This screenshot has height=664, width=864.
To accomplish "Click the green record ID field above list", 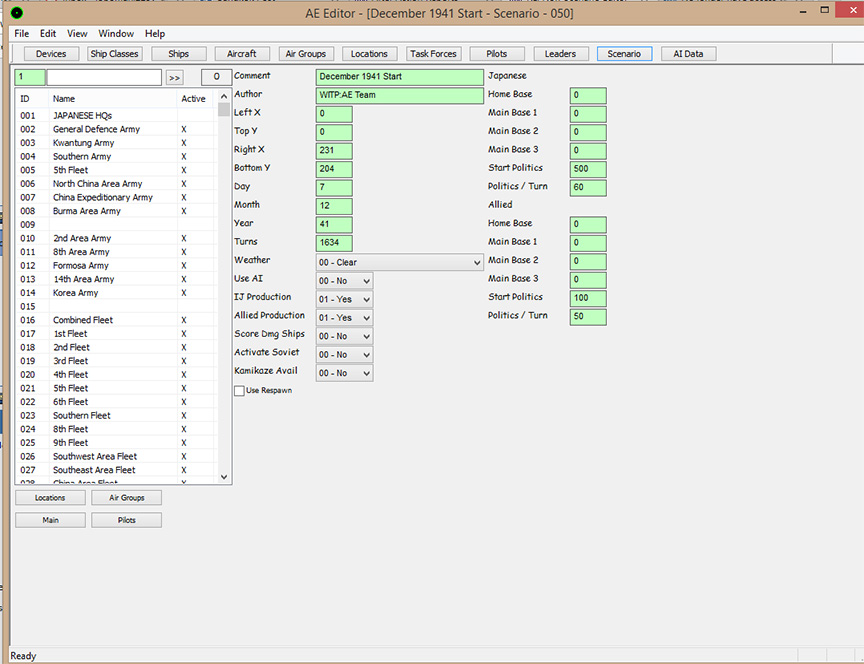I will tap(30, 77).
